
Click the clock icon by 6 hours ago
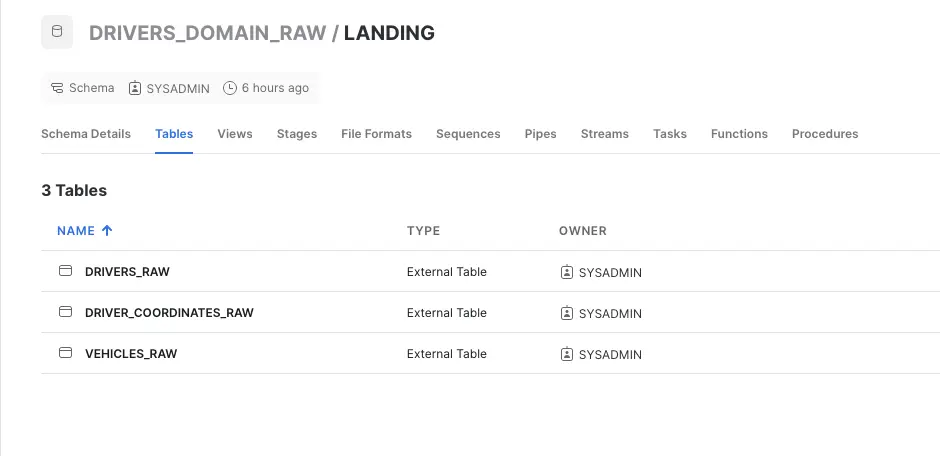coord(230,88)
